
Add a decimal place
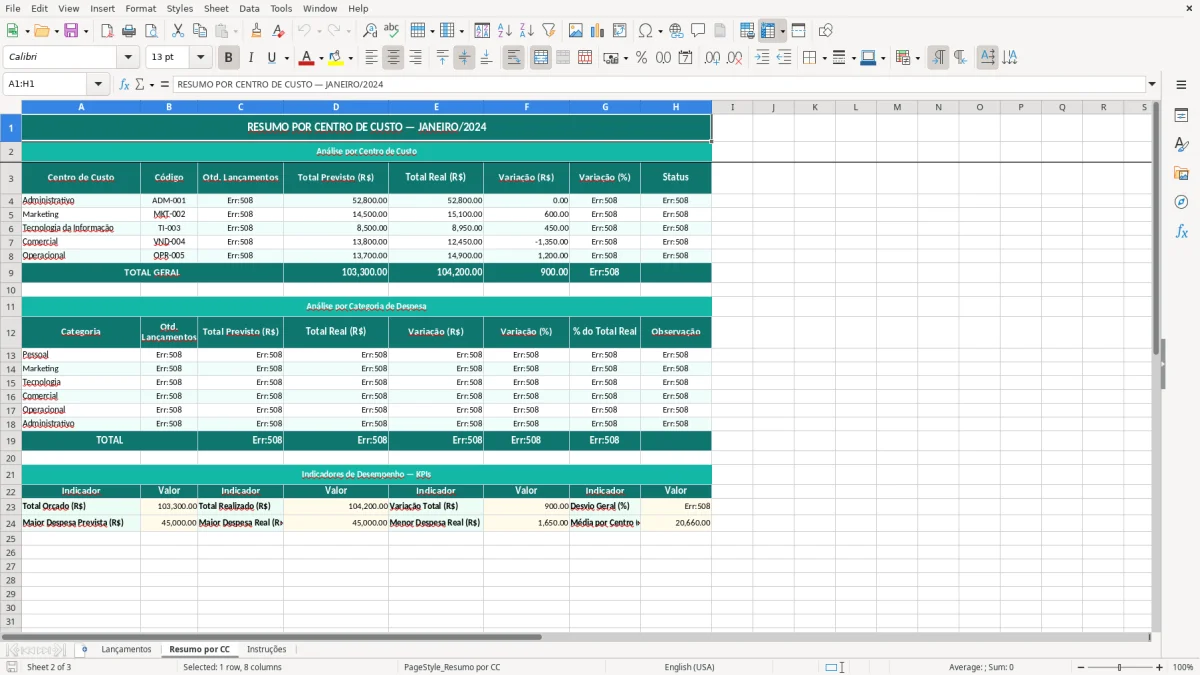click(713, 58)
